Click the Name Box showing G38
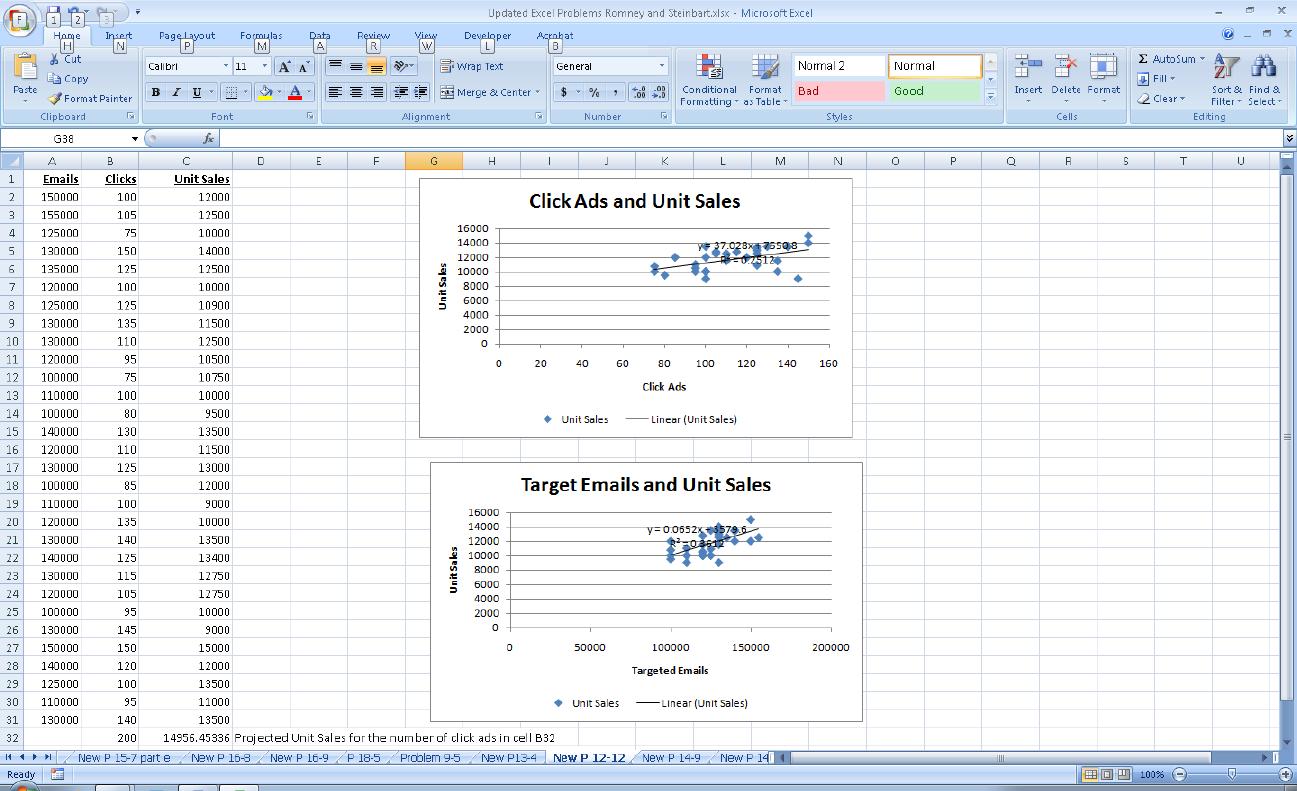The width and height of the screenshot is (1297, 791). [x=63, y=138]
